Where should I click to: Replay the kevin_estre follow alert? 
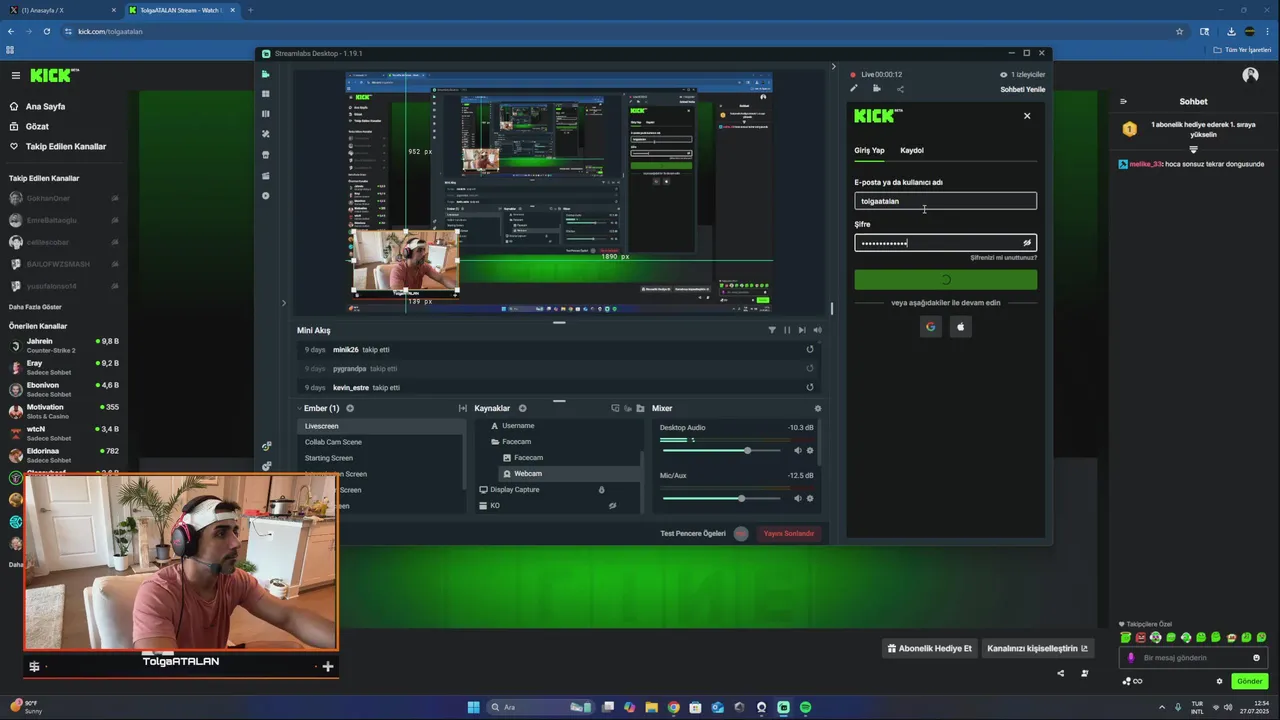810,387
